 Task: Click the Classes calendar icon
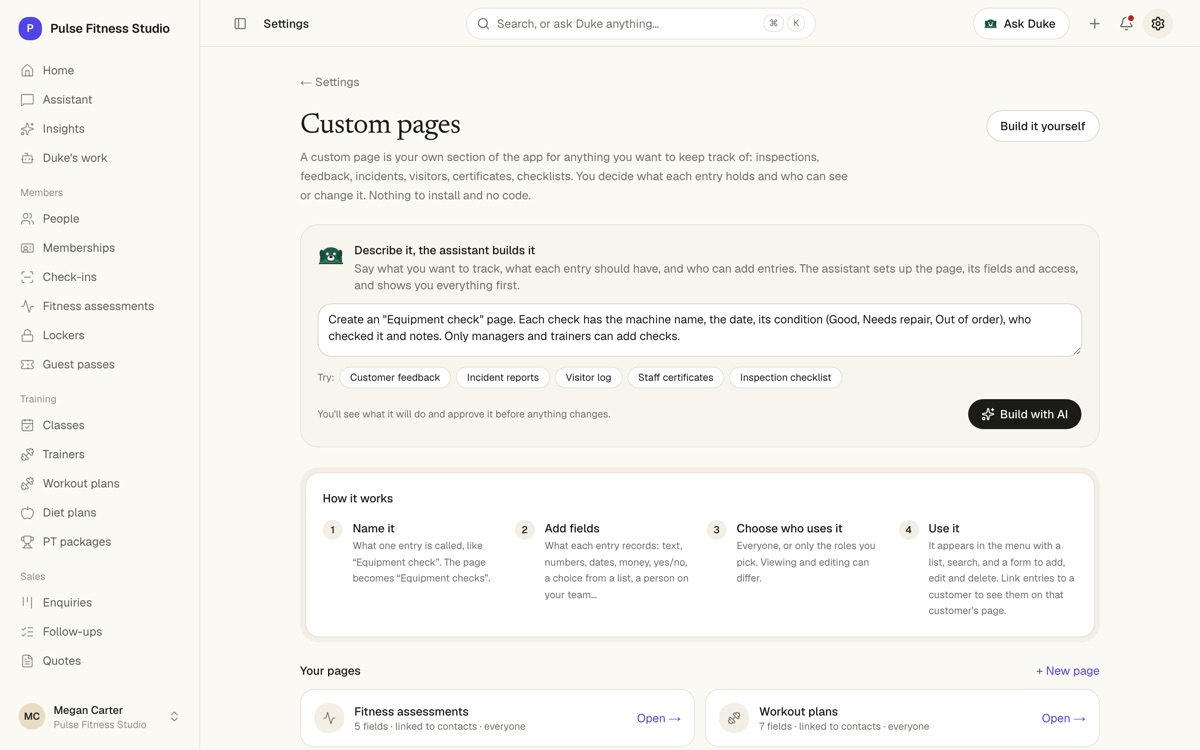pyautogui.click(x=27, y=425)
